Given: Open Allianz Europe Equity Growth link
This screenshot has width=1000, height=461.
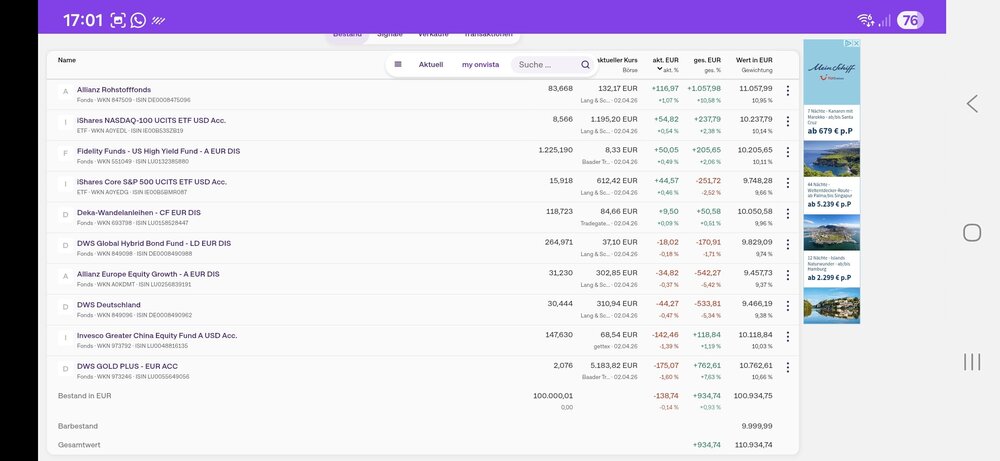Looking at the screenshot, I should pos(148,274).
